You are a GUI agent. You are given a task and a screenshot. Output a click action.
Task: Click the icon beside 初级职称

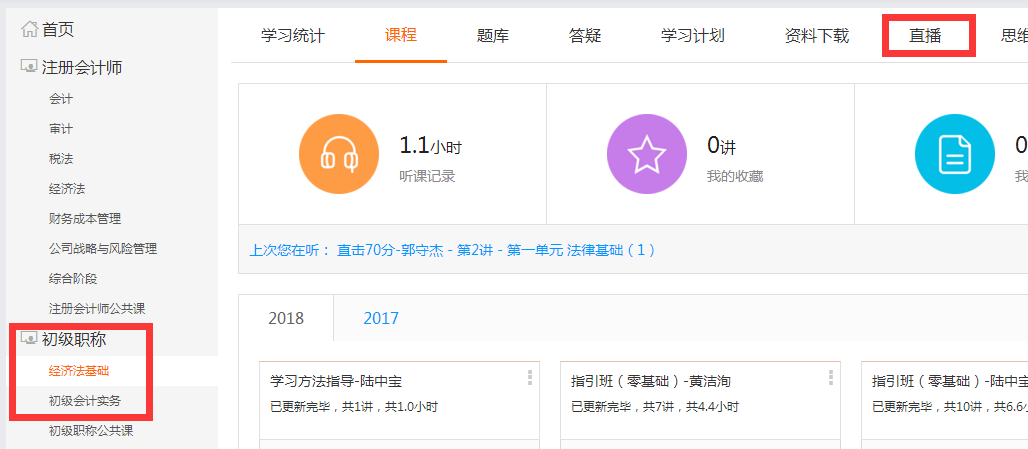[x=29, y=340]
